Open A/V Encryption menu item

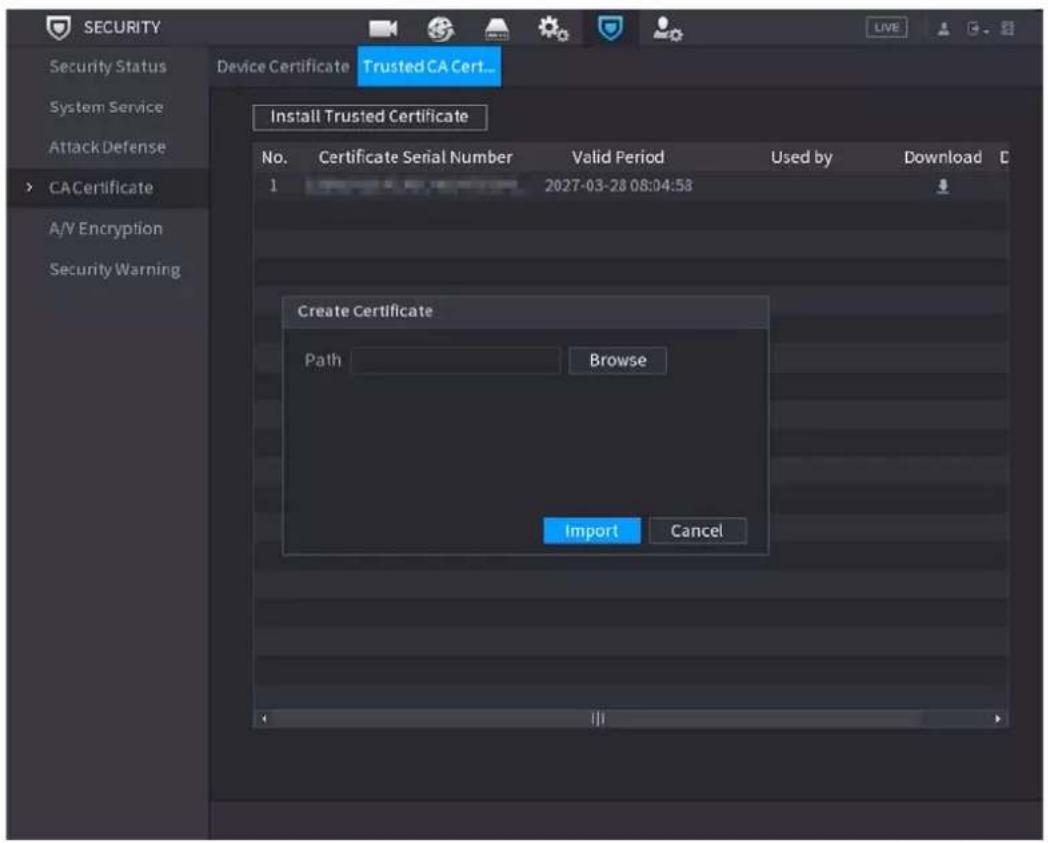point(106,229)
